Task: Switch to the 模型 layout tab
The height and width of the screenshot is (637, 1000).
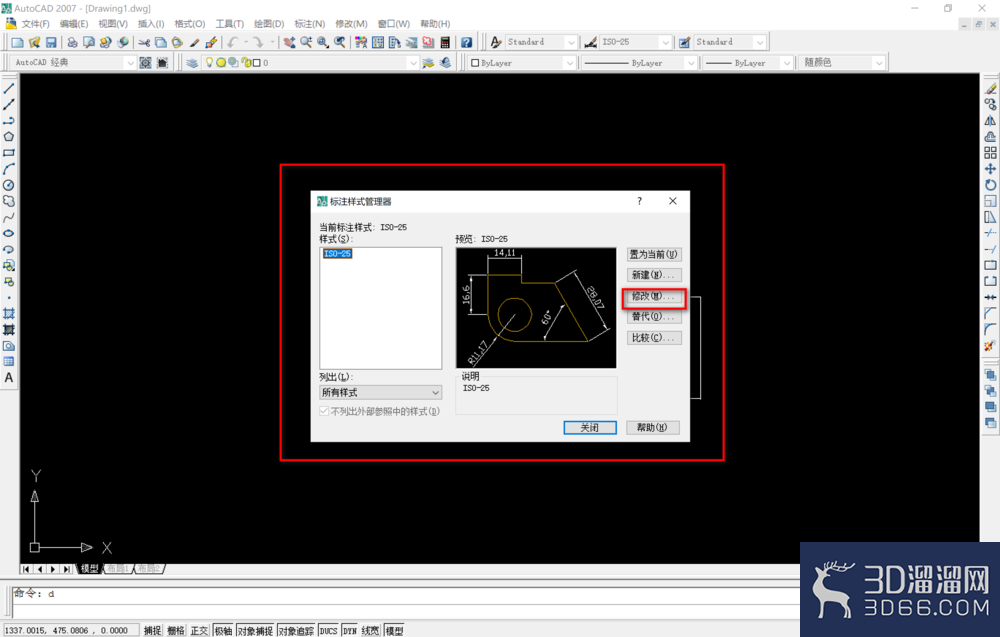Action: click(90, 569)
